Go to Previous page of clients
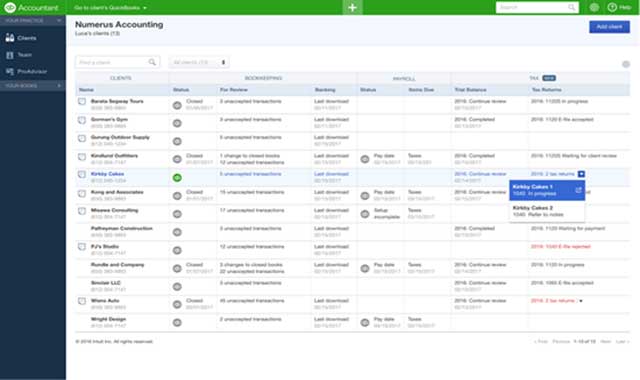The height and width of the screenshot is (380, 640). tap(561, 341)
